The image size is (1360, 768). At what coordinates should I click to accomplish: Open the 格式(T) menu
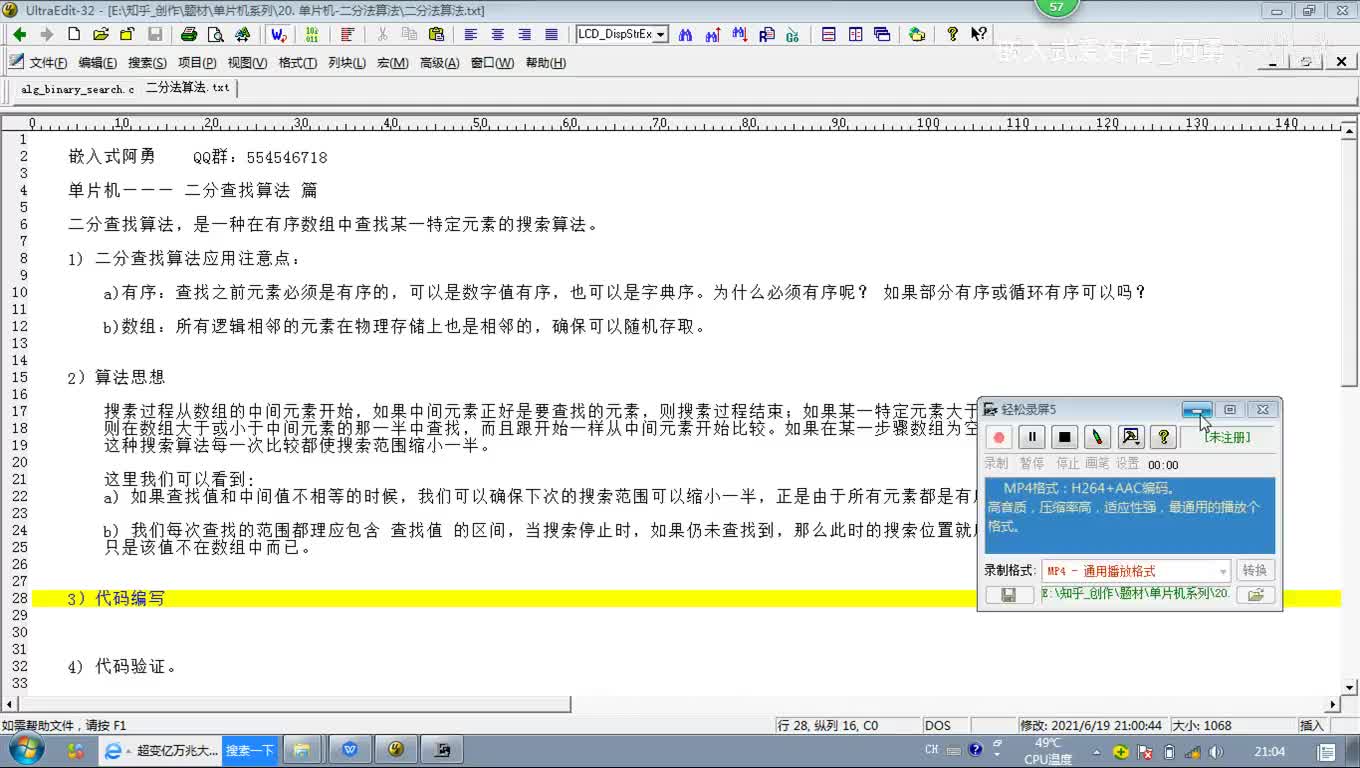pyautogui.click(x=297, y=63)
